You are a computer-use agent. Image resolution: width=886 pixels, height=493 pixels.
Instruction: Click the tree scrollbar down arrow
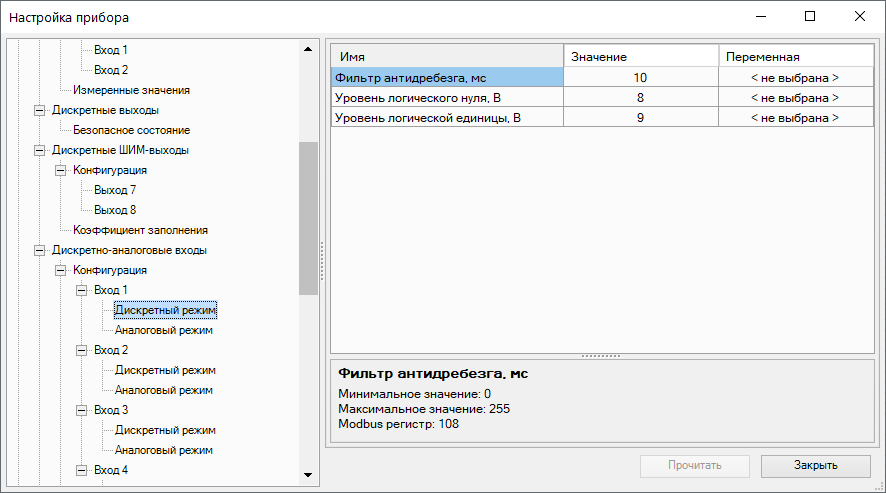(x=308, y=474)
